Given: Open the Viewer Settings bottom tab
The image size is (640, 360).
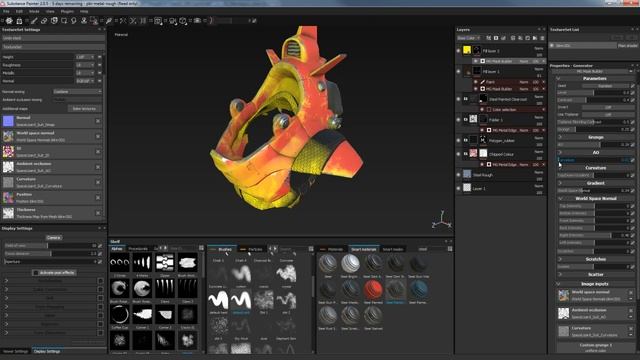Looking at the screenshot, I should [16, 351].
